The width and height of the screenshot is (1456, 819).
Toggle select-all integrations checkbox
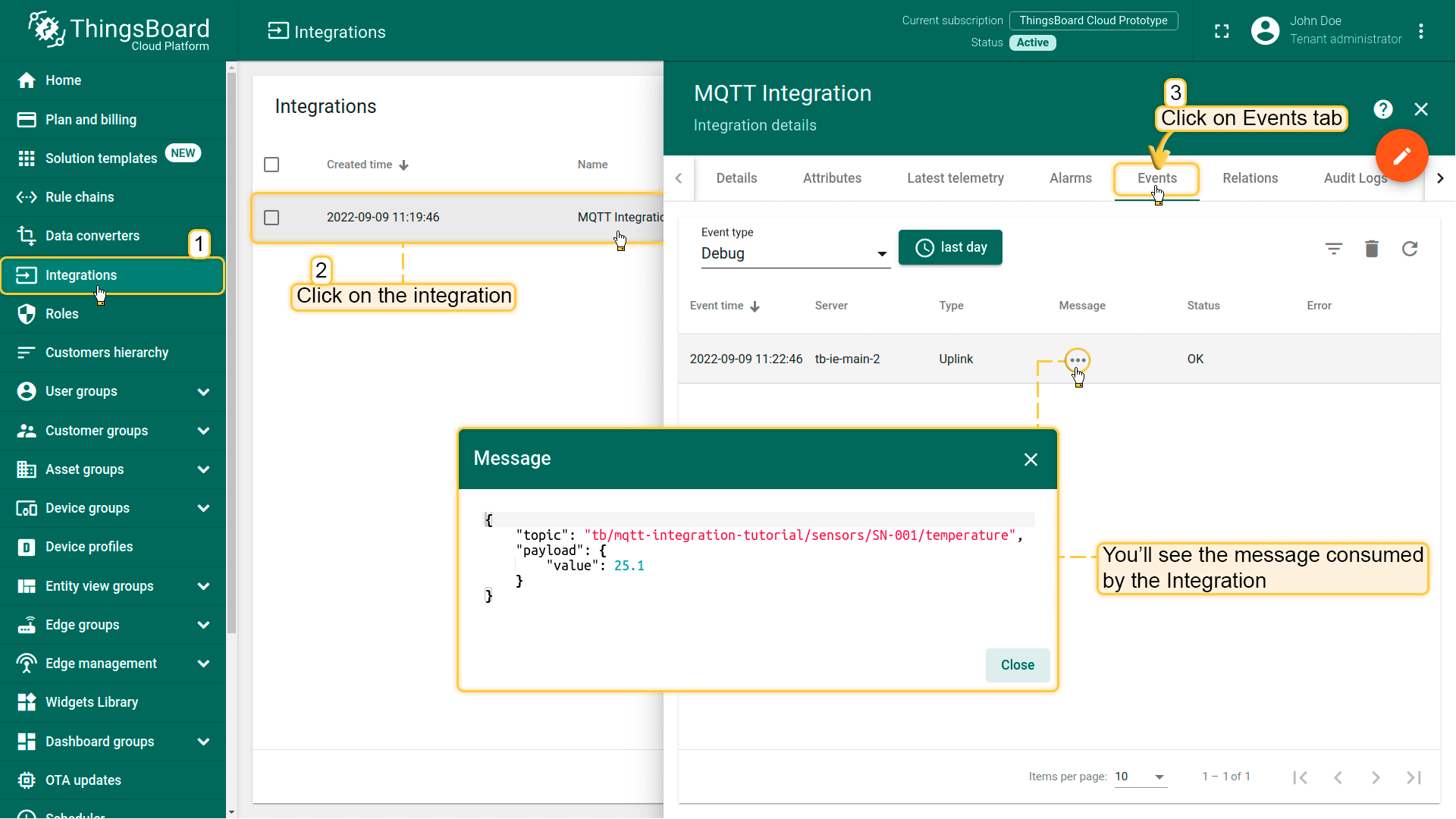click(271, 165)
